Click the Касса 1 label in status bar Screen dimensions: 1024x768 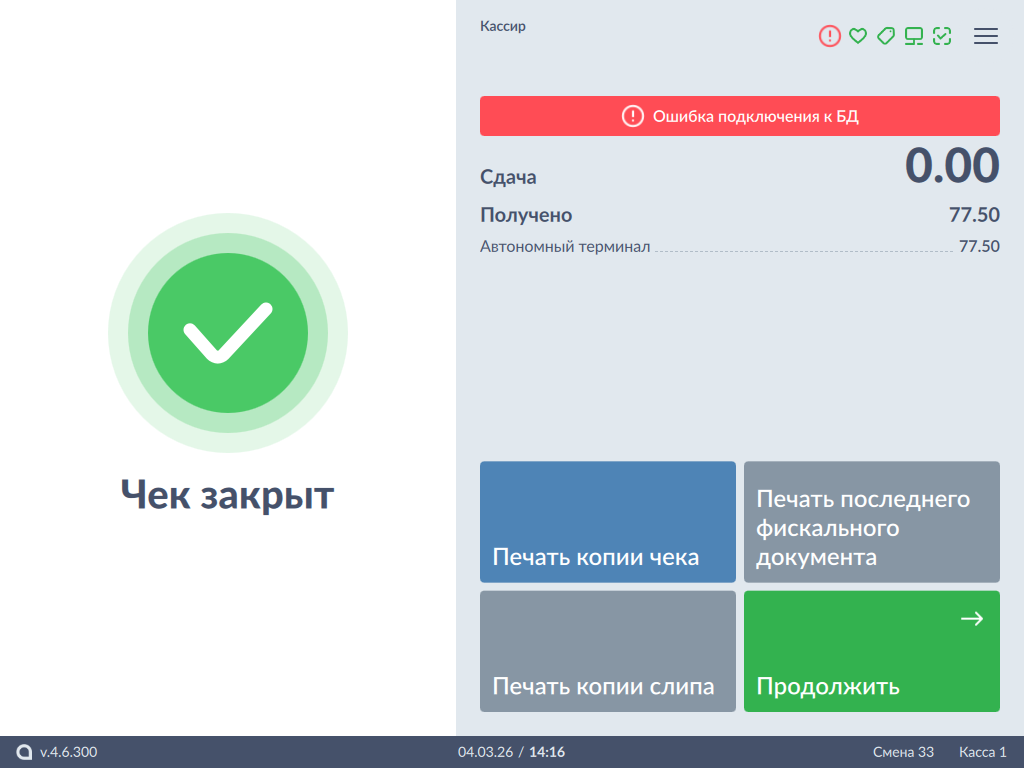982,752
